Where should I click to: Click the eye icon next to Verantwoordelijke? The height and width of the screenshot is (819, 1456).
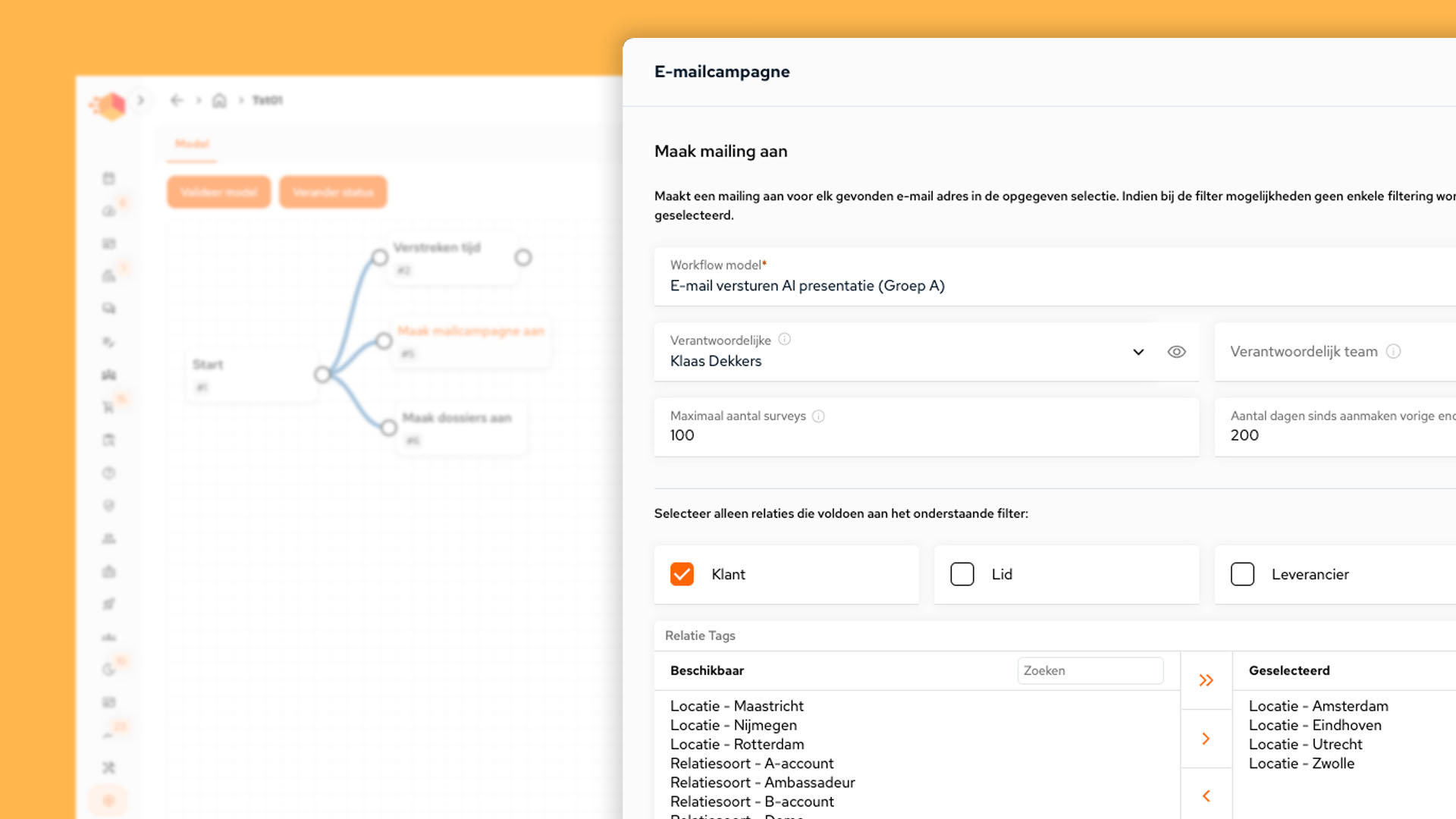pos(1176,352)
